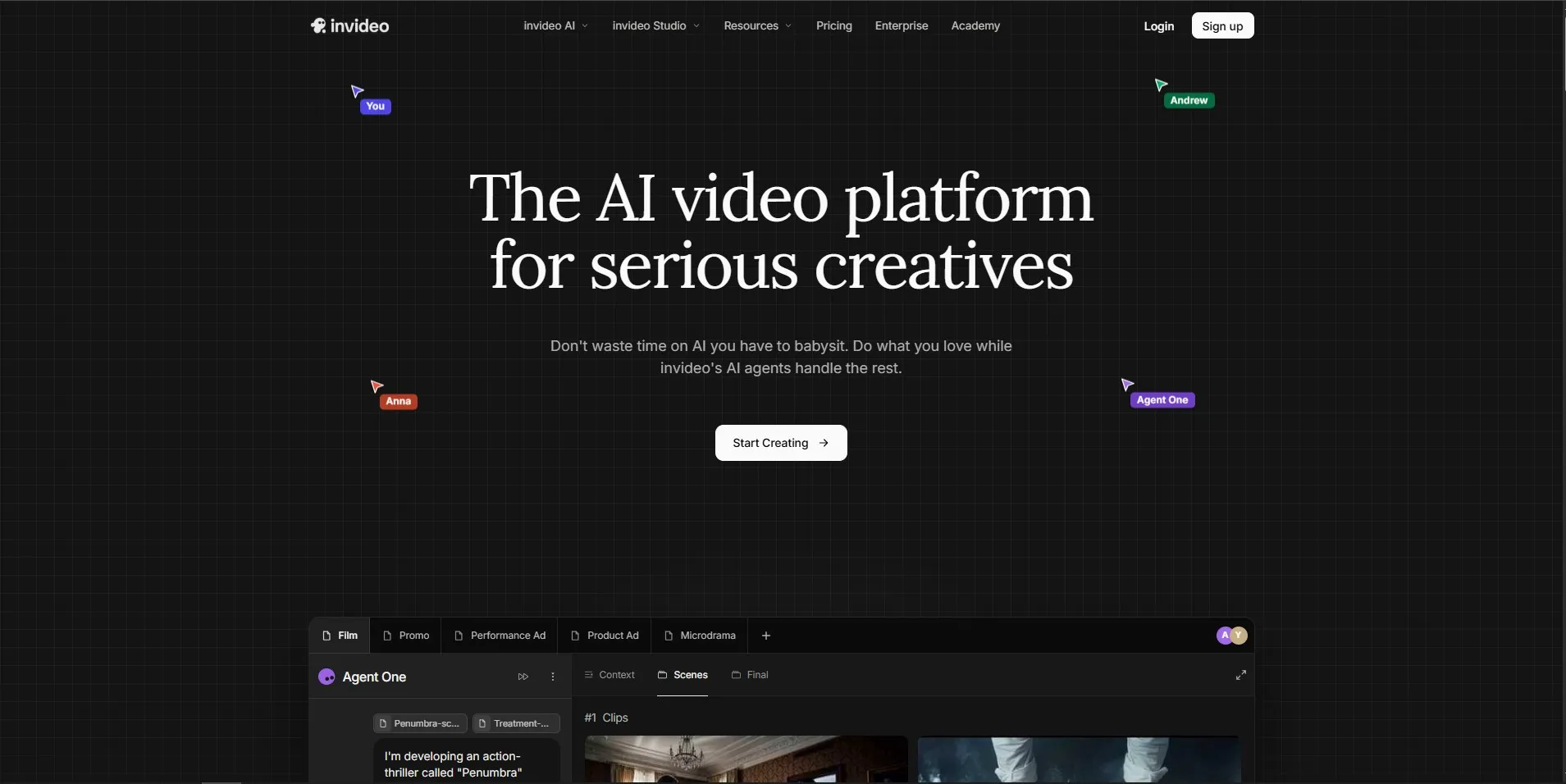Open the Treatment-... file attachment
The image size is (1566, 784).
coord(516,723)
